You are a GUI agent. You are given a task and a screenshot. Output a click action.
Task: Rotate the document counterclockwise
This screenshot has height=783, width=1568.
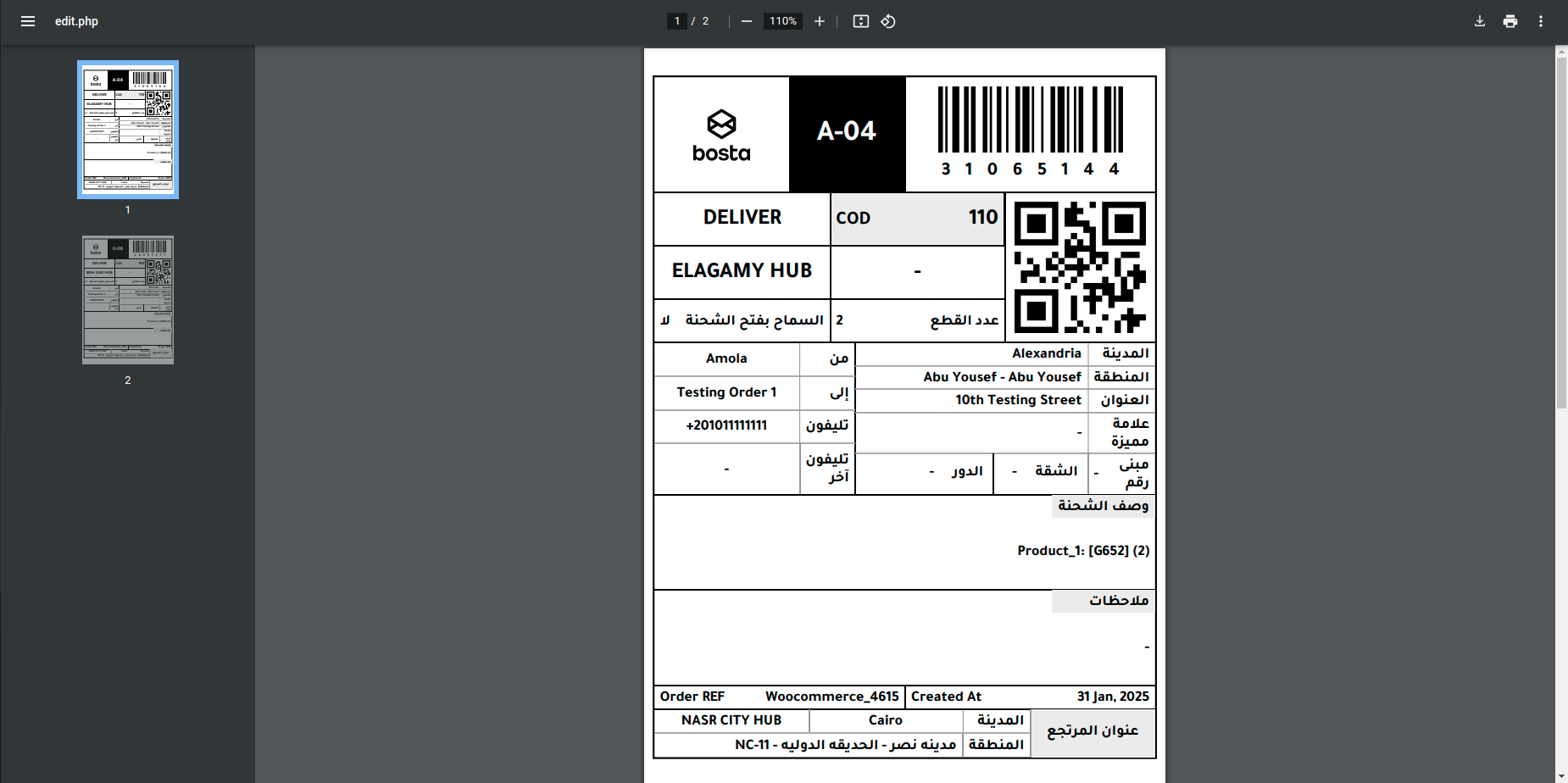pos(888,21)
